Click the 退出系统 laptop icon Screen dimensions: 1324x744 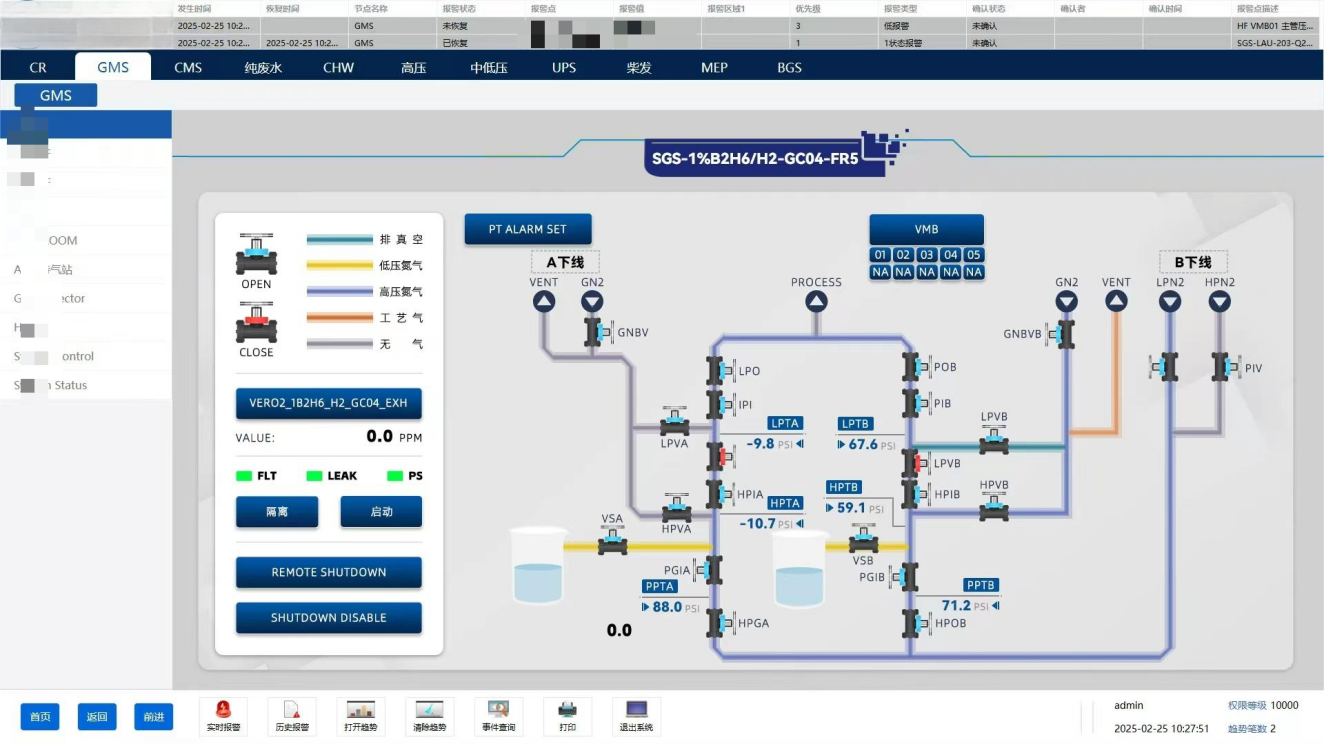tap(636, 709)
